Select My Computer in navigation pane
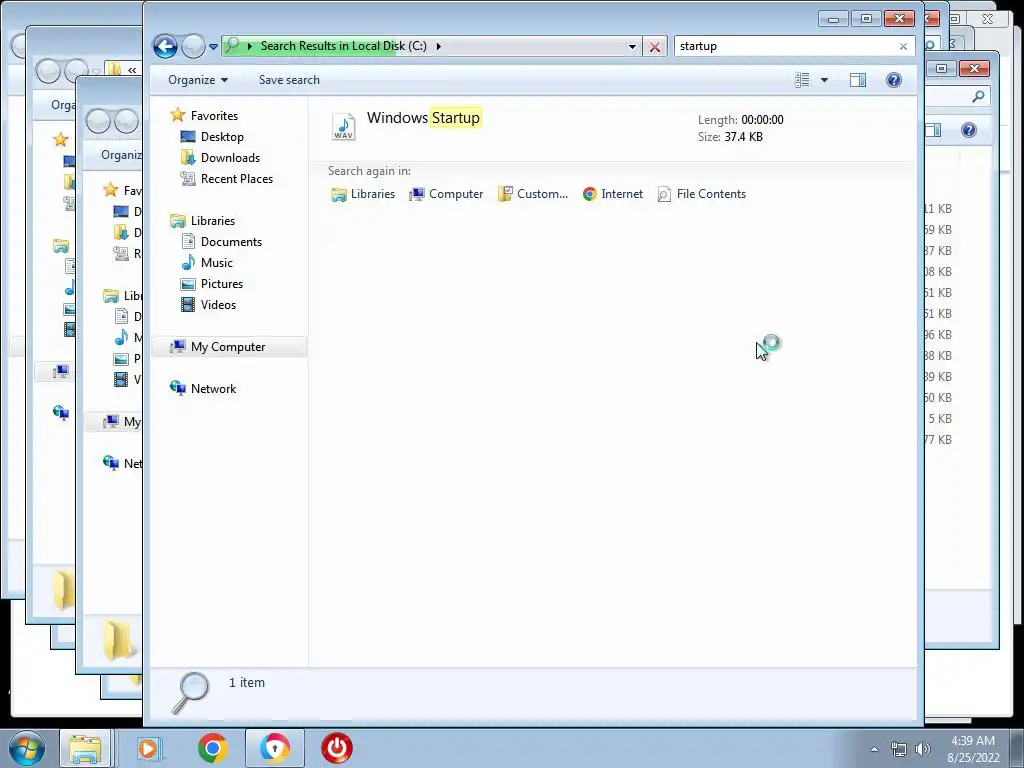This screenshot has height=768, width=1024. [x=229, y=347]
